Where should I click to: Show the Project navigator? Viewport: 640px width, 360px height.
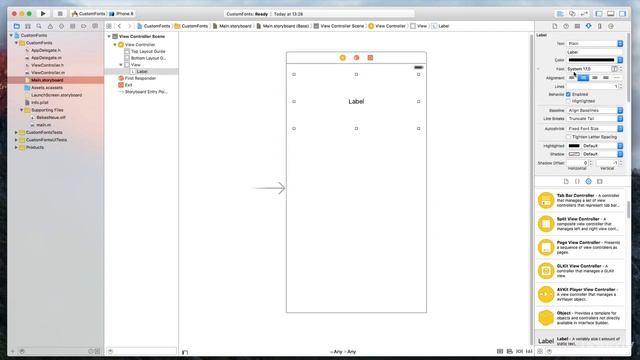pyautogui.click(x=16, y=26)
